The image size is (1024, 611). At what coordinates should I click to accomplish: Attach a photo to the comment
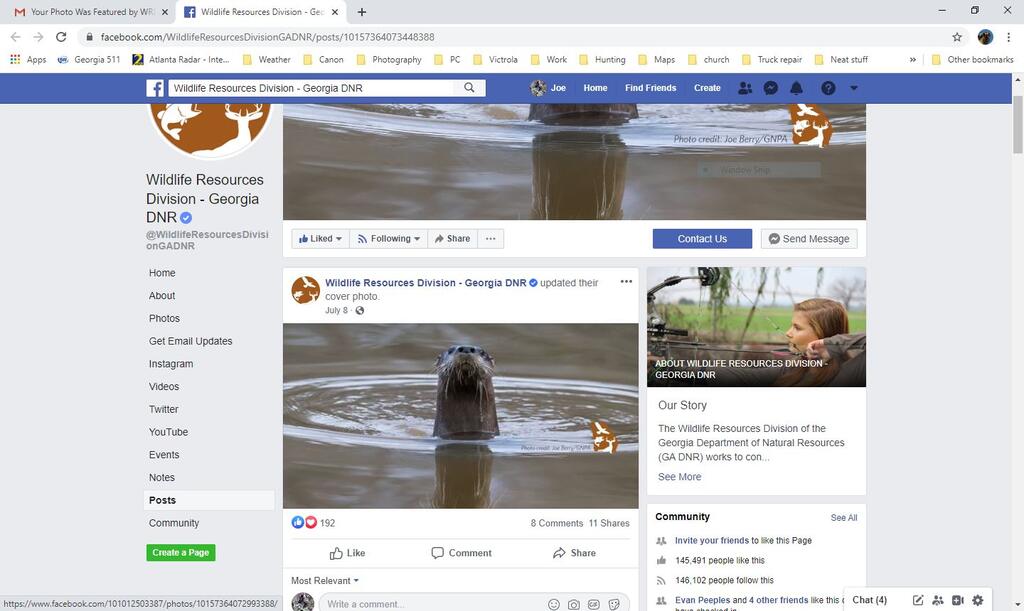pyautogui.click(x=573, y=604)
